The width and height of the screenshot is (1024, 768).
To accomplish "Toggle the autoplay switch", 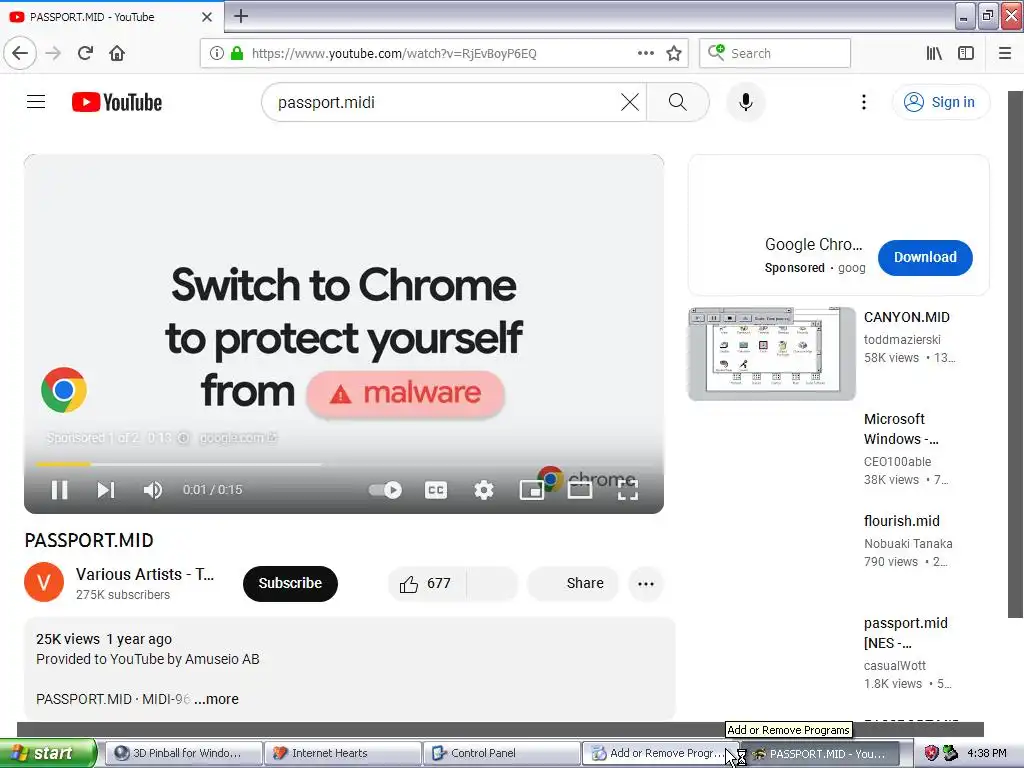I will [x=386, y=490].
